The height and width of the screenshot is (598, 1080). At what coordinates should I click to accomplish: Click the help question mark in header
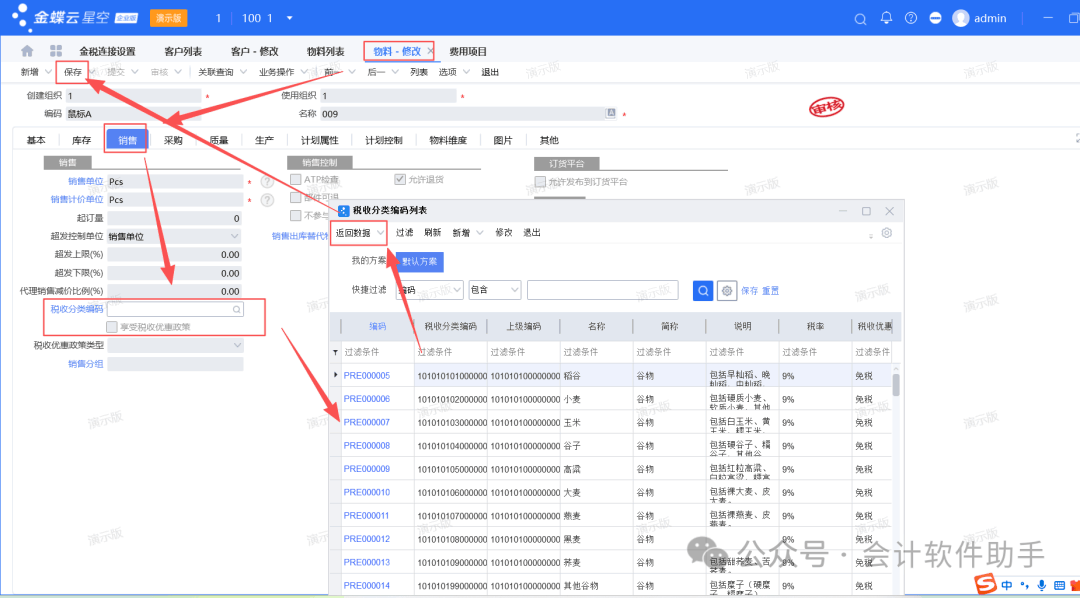point(910,19)
